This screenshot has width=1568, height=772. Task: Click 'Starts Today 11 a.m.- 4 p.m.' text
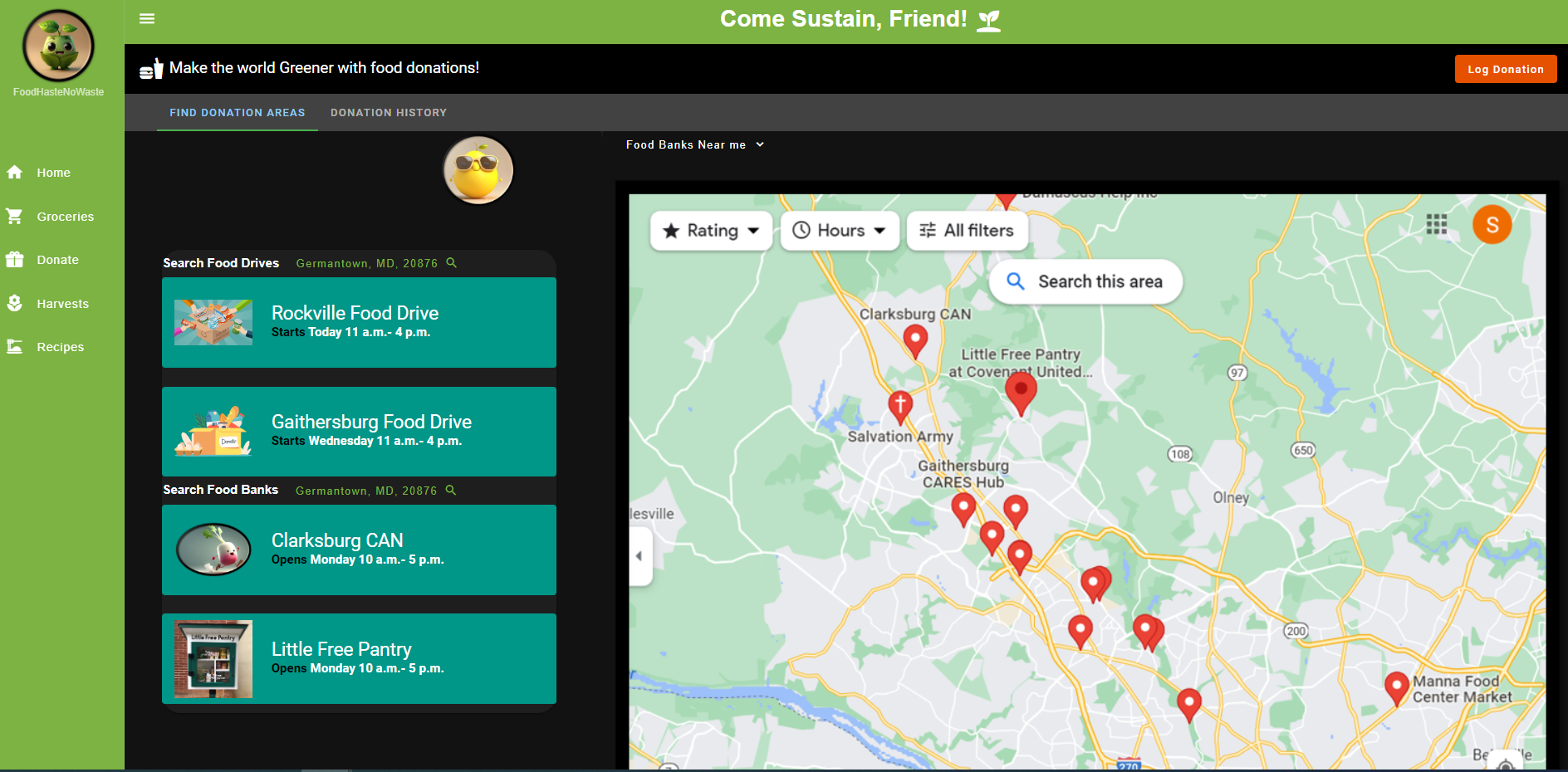(350, 332)
